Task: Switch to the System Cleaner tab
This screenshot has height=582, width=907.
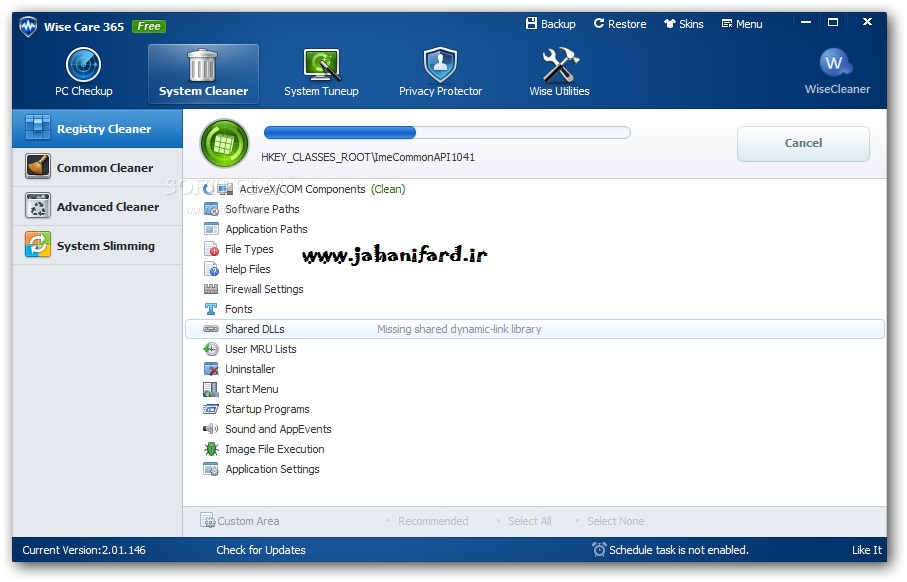Action: coord(203,74)
